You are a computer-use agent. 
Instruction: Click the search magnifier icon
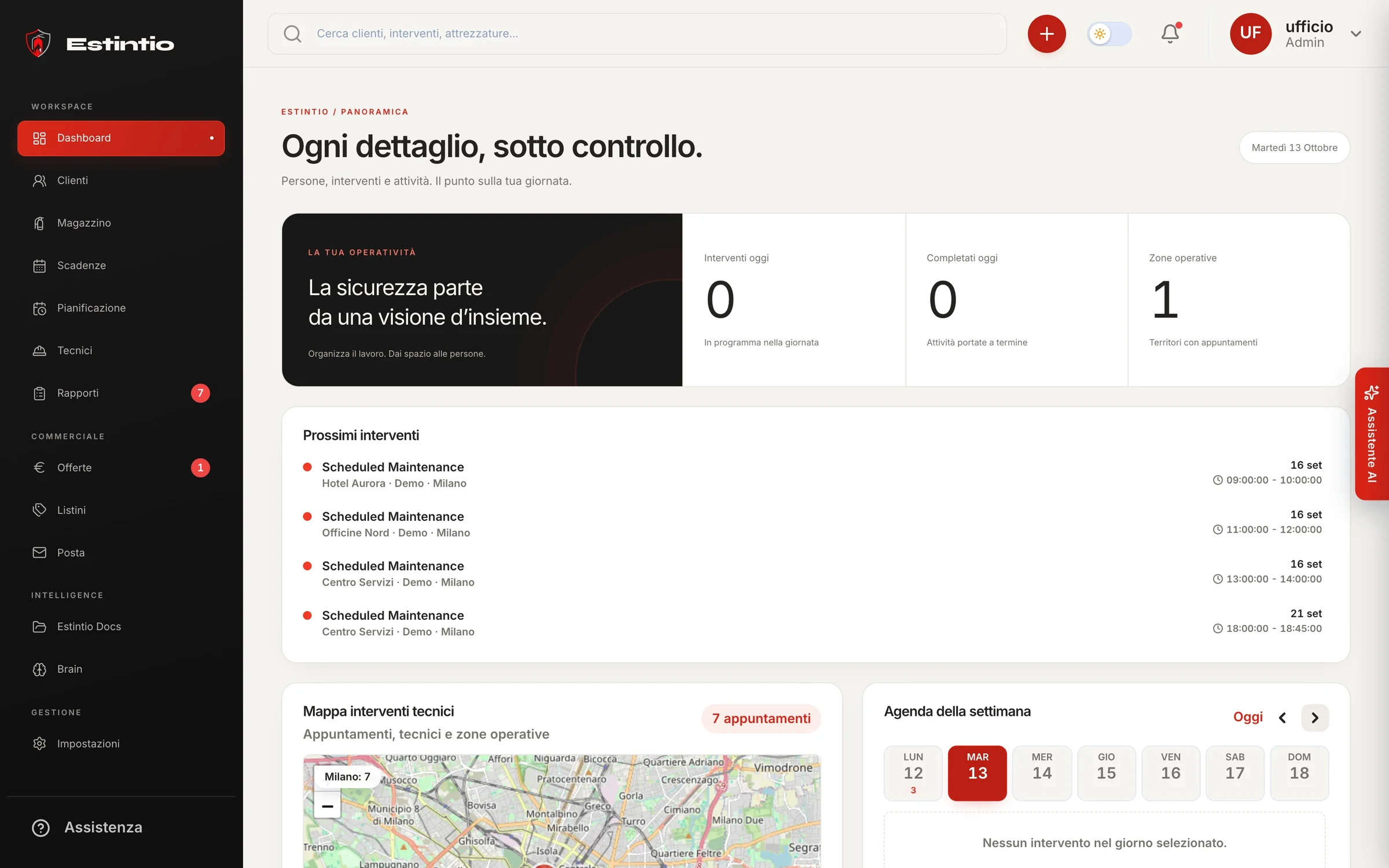coord(292,34)
